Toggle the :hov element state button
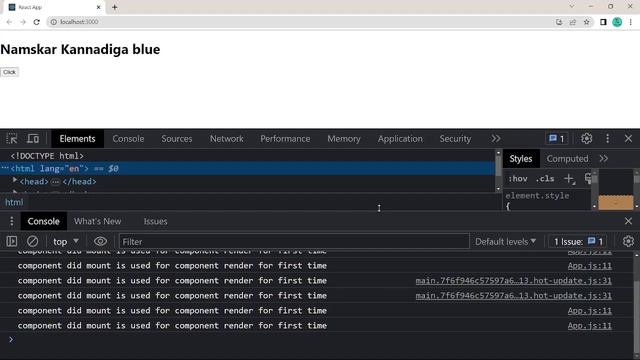Image resolution: width=640 pixels, height=360 pixels. 517,179
